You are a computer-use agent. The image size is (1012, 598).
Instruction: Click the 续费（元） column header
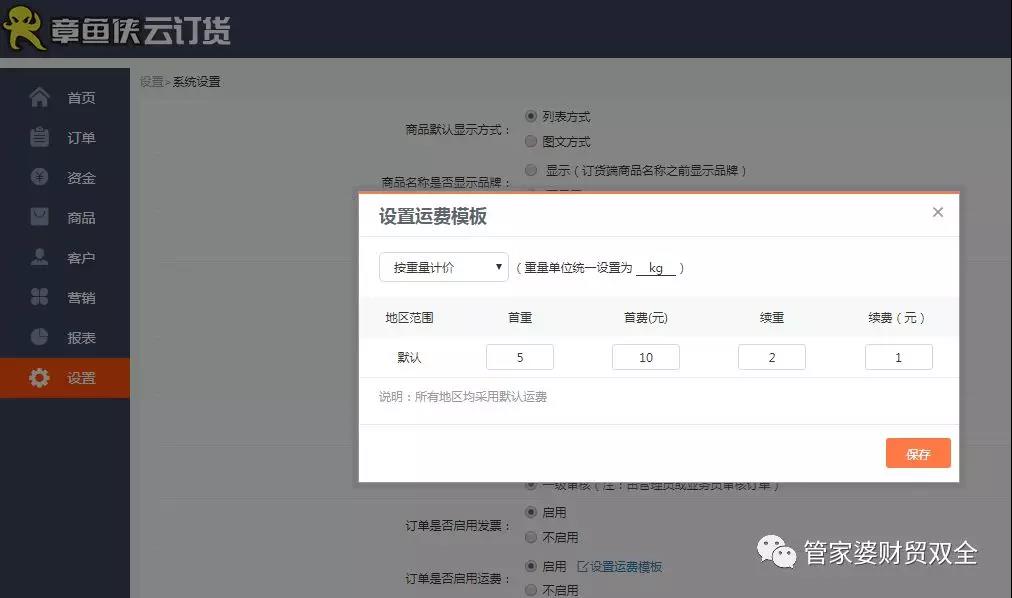click(897, 317)
